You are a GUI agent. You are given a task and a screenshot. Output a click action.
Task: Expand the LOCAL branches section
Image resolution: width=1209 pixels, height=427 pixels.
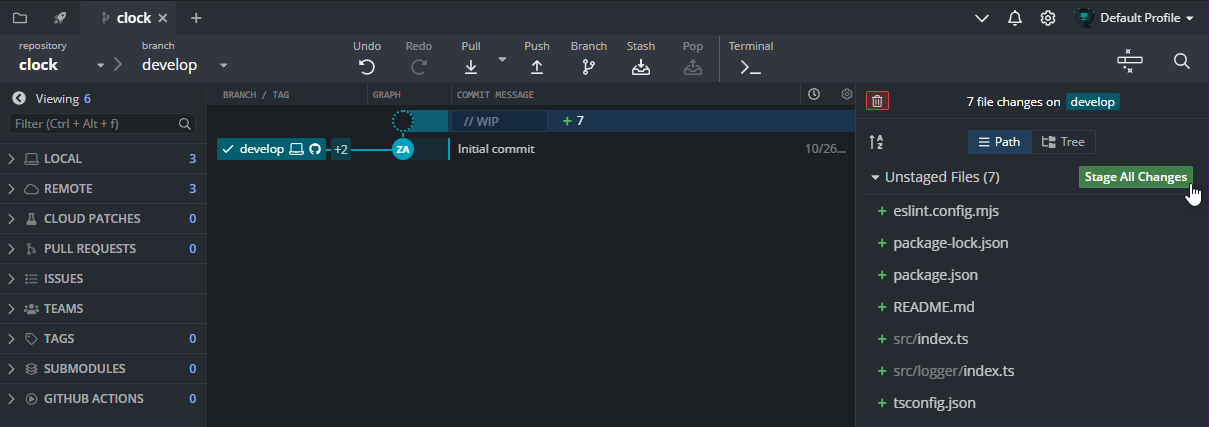coord(12,159)
